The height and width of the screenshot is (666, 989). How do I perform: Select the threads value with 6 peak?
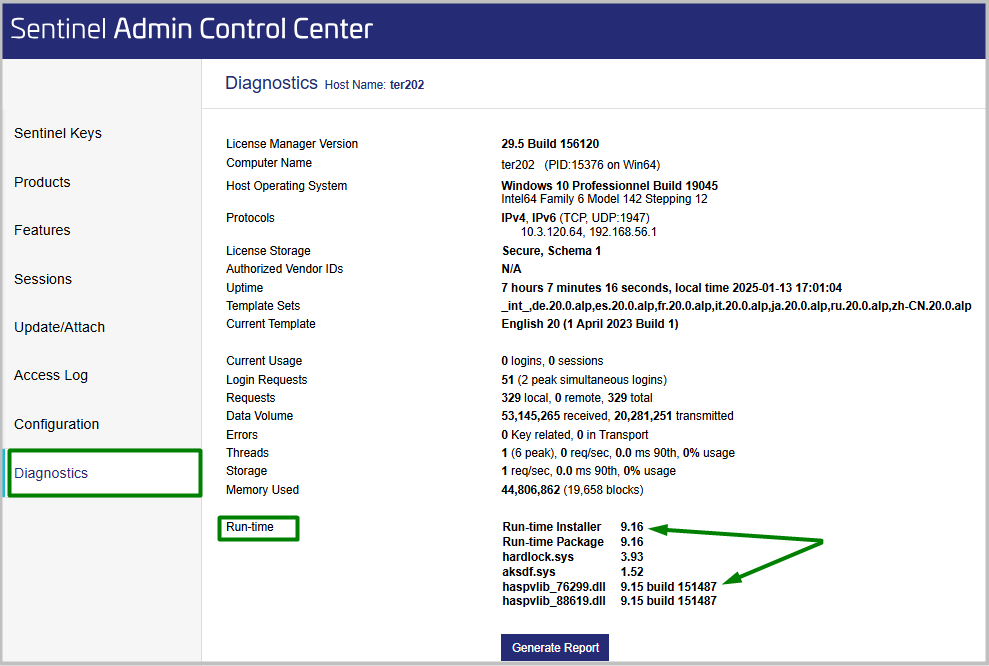[618, 453]
